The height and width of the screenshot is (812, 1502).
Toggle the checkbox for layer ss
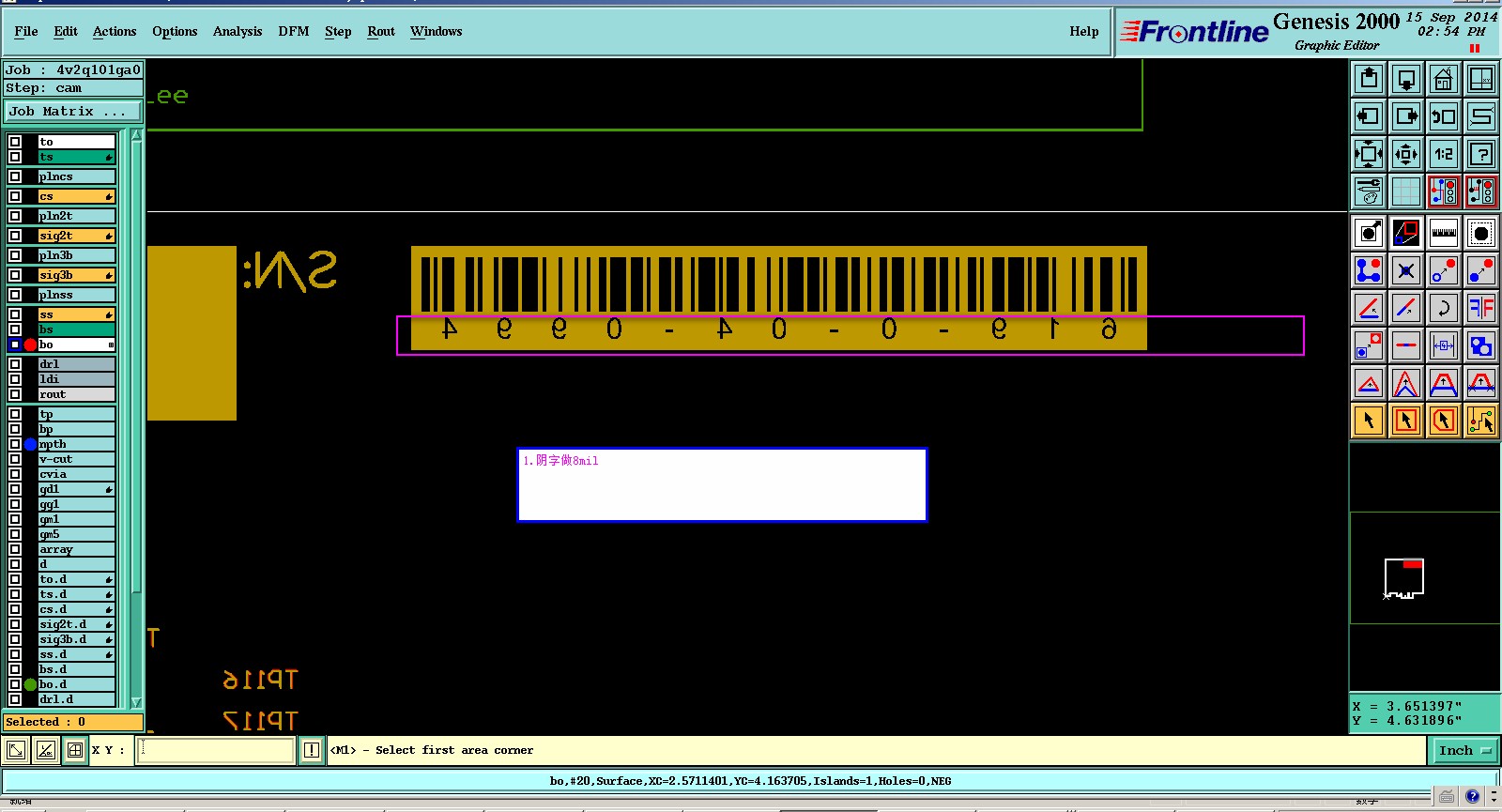coord(15,314)
